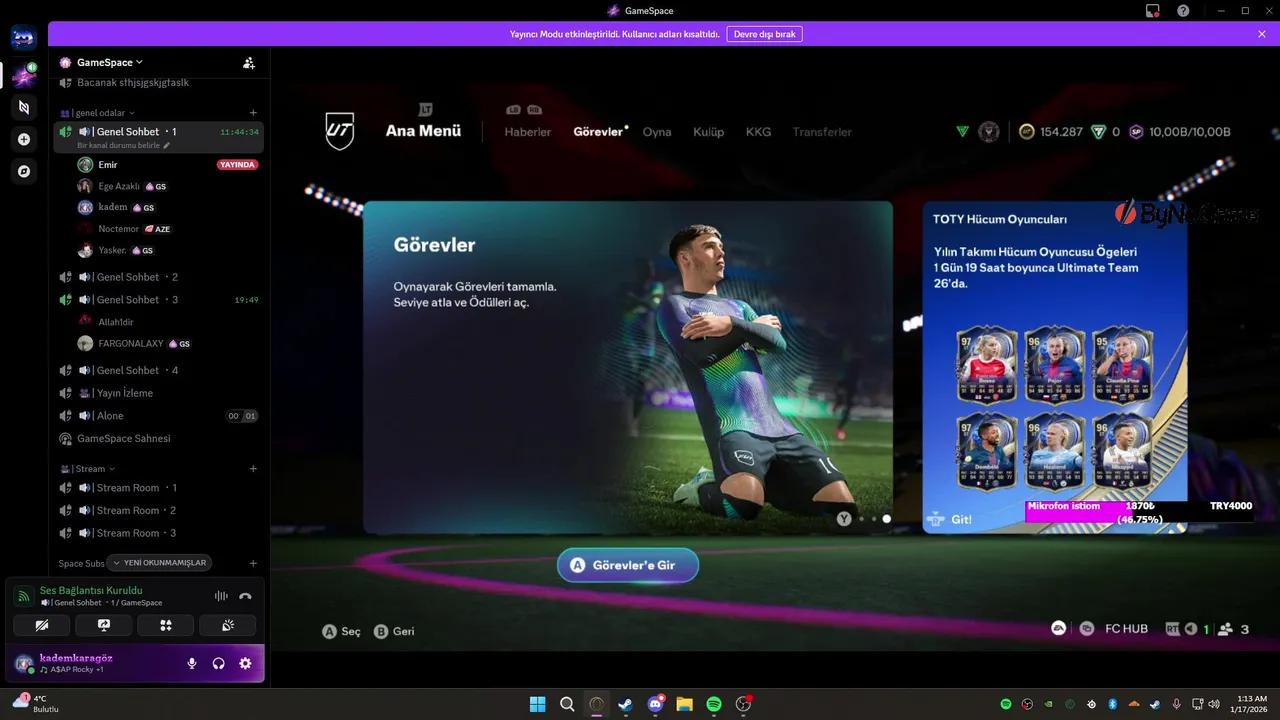Screen dimensions: 1280x720
Task: Toggle the camera on or off
Action: click(x=42, y=625)
